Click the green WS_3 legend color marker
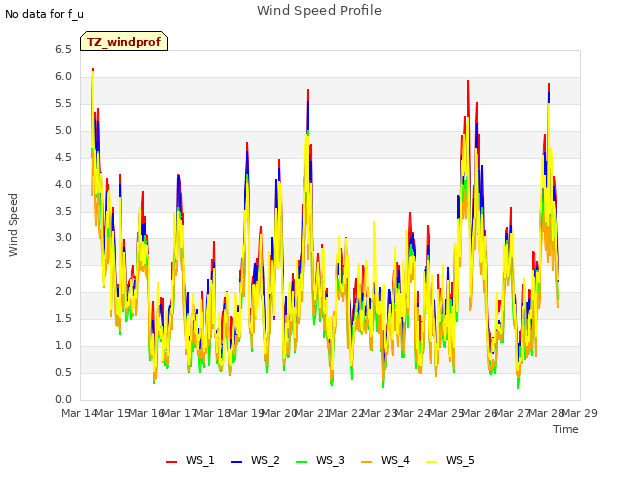The image size is (640, 480). point(301,462)
